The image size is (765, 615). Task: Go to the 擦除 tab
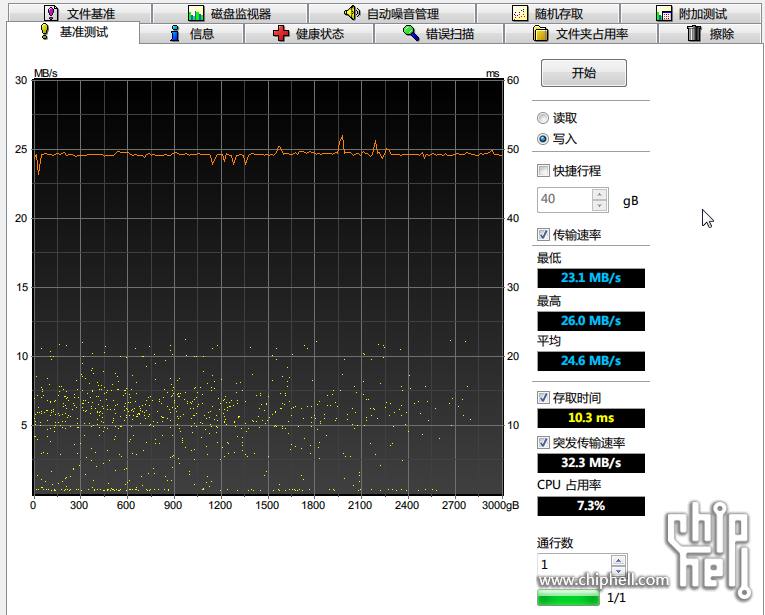coord(710,34)
